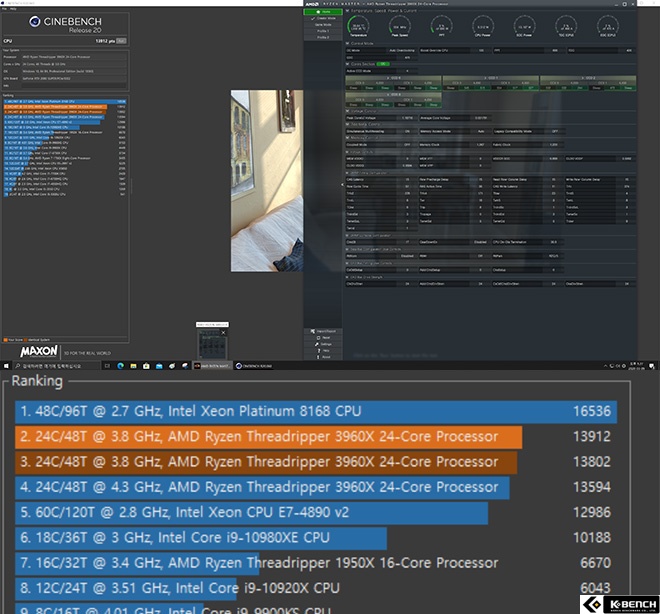This screenshot has width=660, height=614.
Task: Select enlarged ranking row Xeon E7-4890 v2
Action: point(316,513)
